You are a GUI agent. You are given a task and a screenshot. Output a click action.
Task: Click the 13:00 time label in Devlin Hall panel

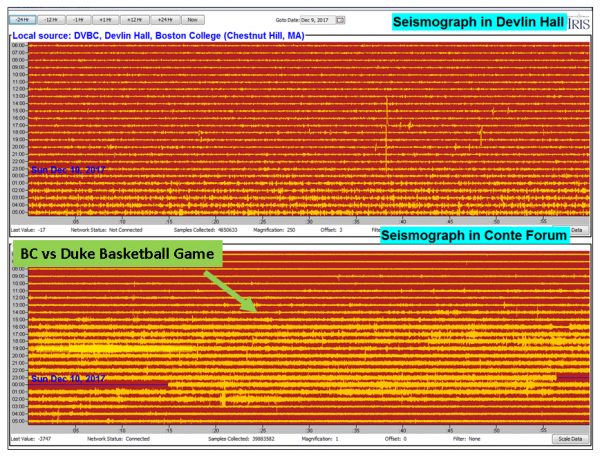[19, 96]
